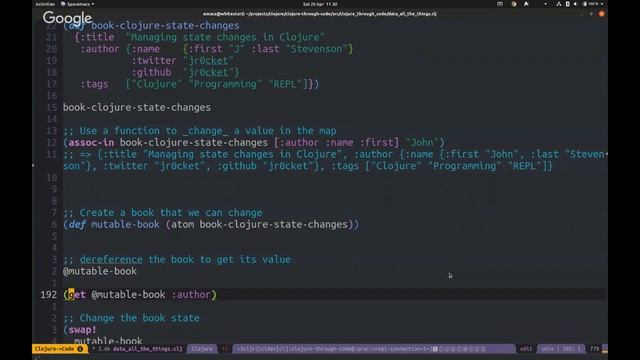
Task: Click the standalone @mutable-book expression
Action: point(100,271)
